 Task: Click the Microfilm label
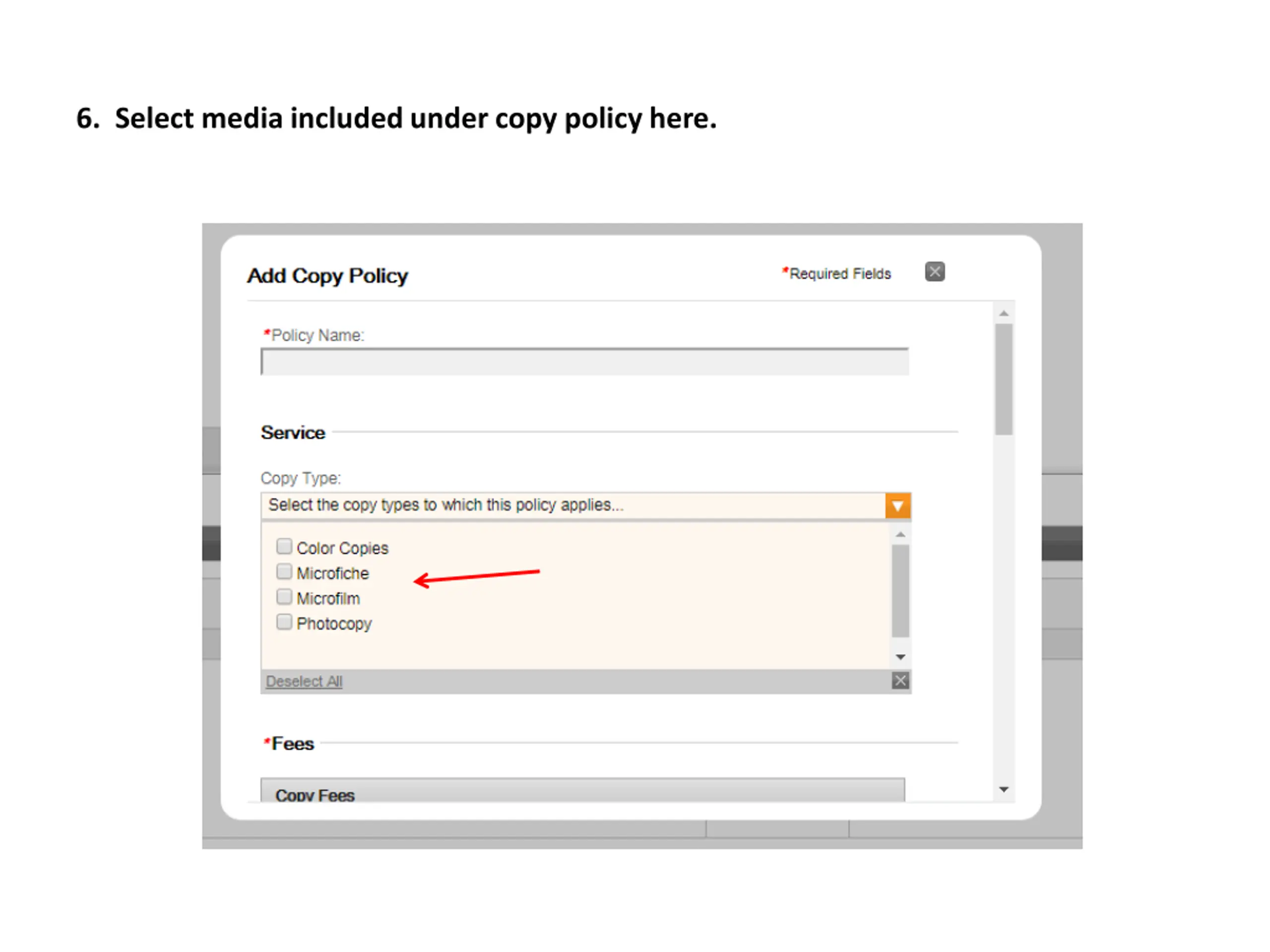(328, 599)
